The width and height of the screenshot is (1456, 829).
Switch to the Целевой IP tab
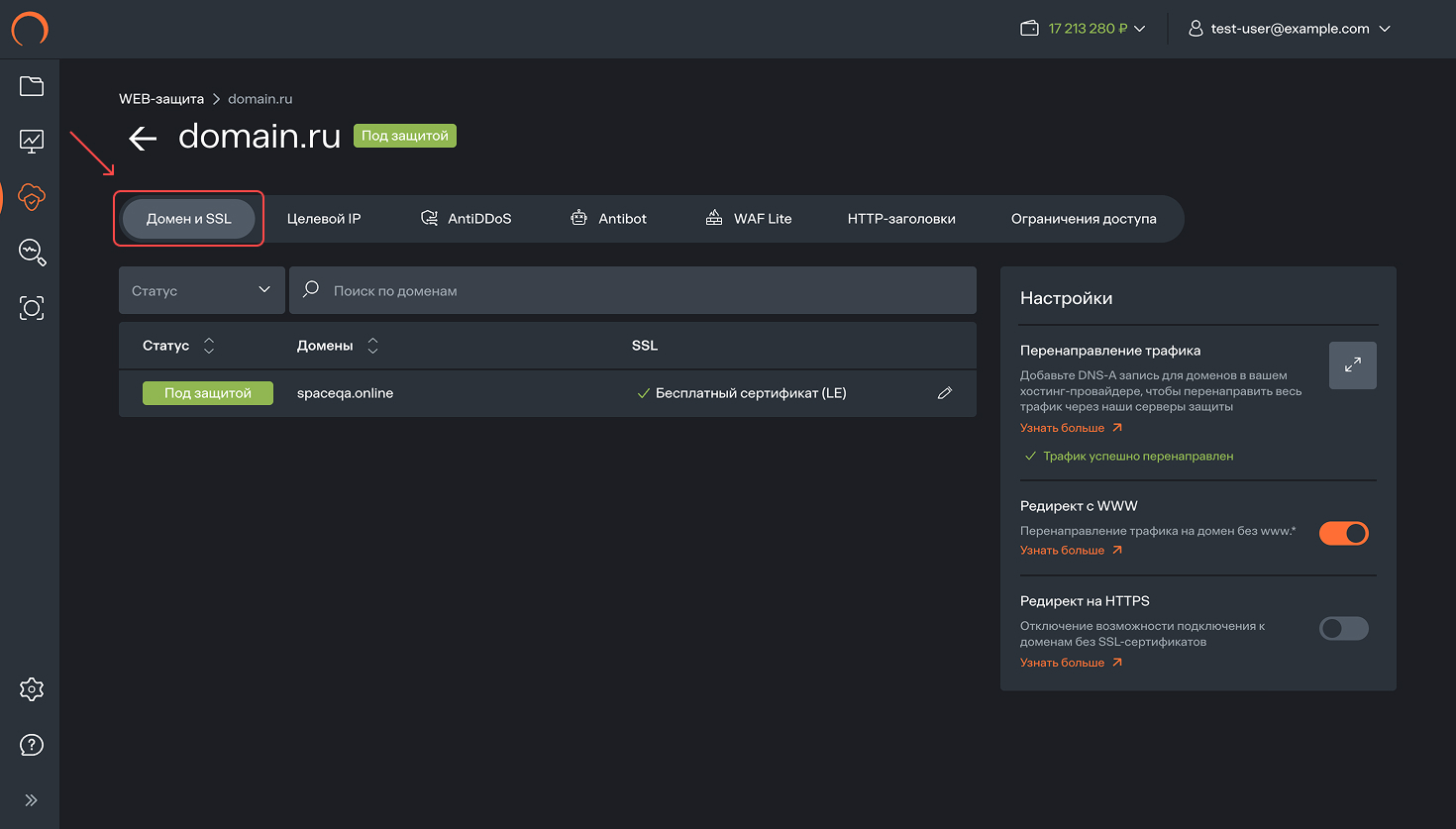click(x=324, y=219)
